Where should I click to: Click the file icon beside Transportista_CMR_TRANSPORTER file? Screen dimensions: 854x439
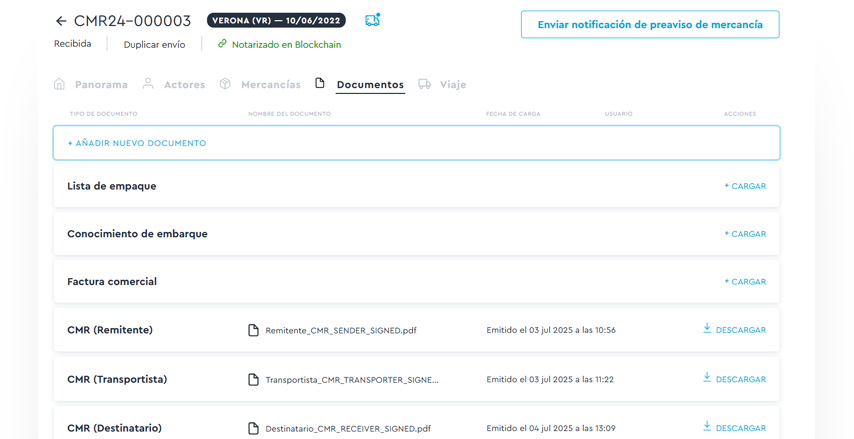tap(254, 380)
